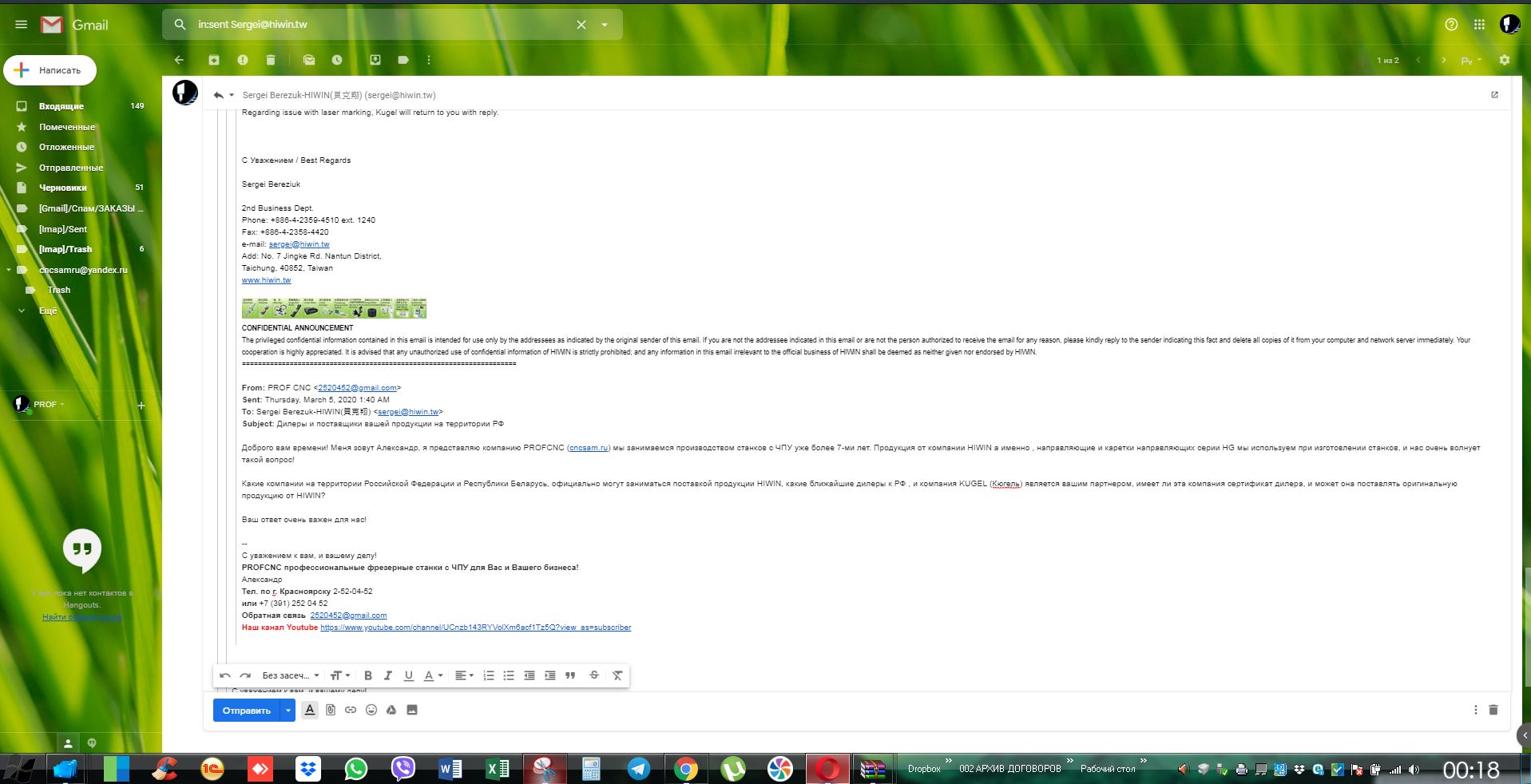1531x784 pixels.
Task: Open the text size dropdown
Action: tap(340, 675)
